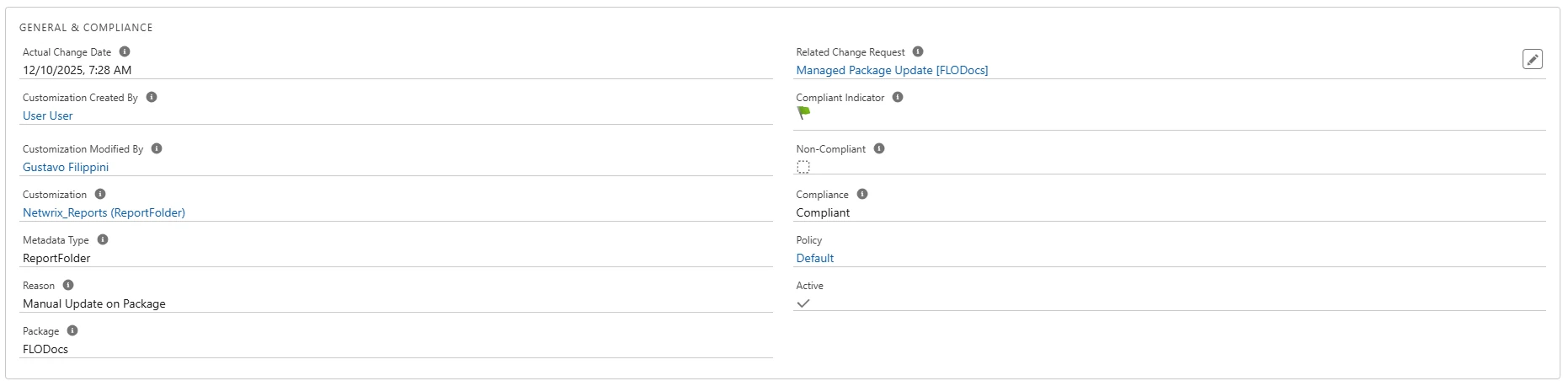Click the info icon next to Customization label
This screenshot has width=1568, height=381.
[x=100, y=194]
